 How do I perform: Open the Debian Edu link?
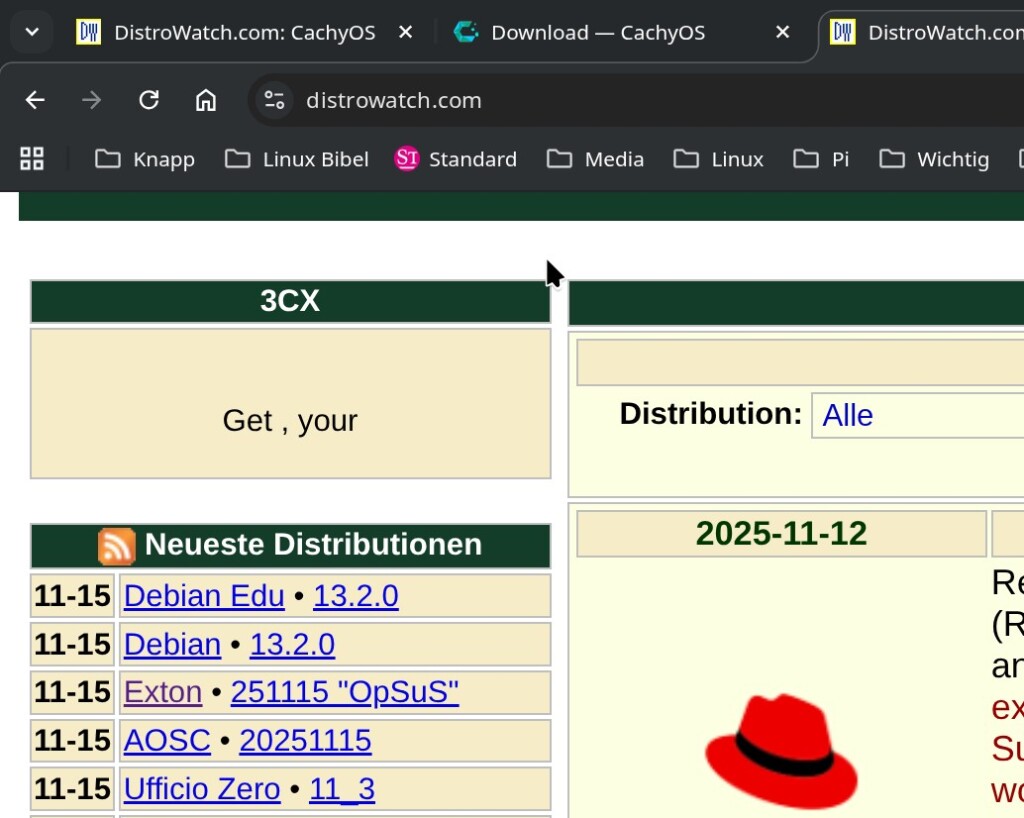(204, 596)
